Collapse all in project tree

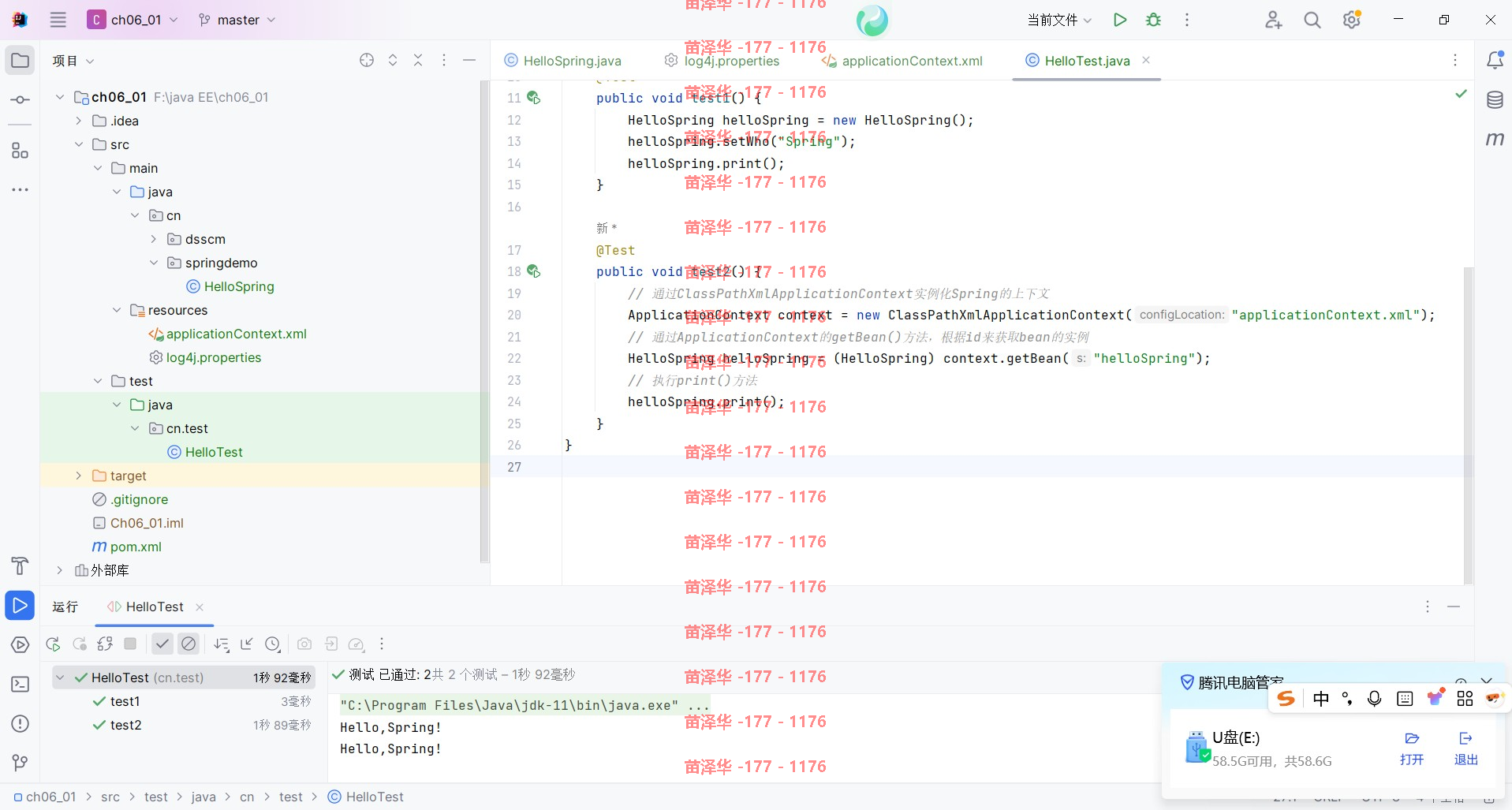click(418, 61)
